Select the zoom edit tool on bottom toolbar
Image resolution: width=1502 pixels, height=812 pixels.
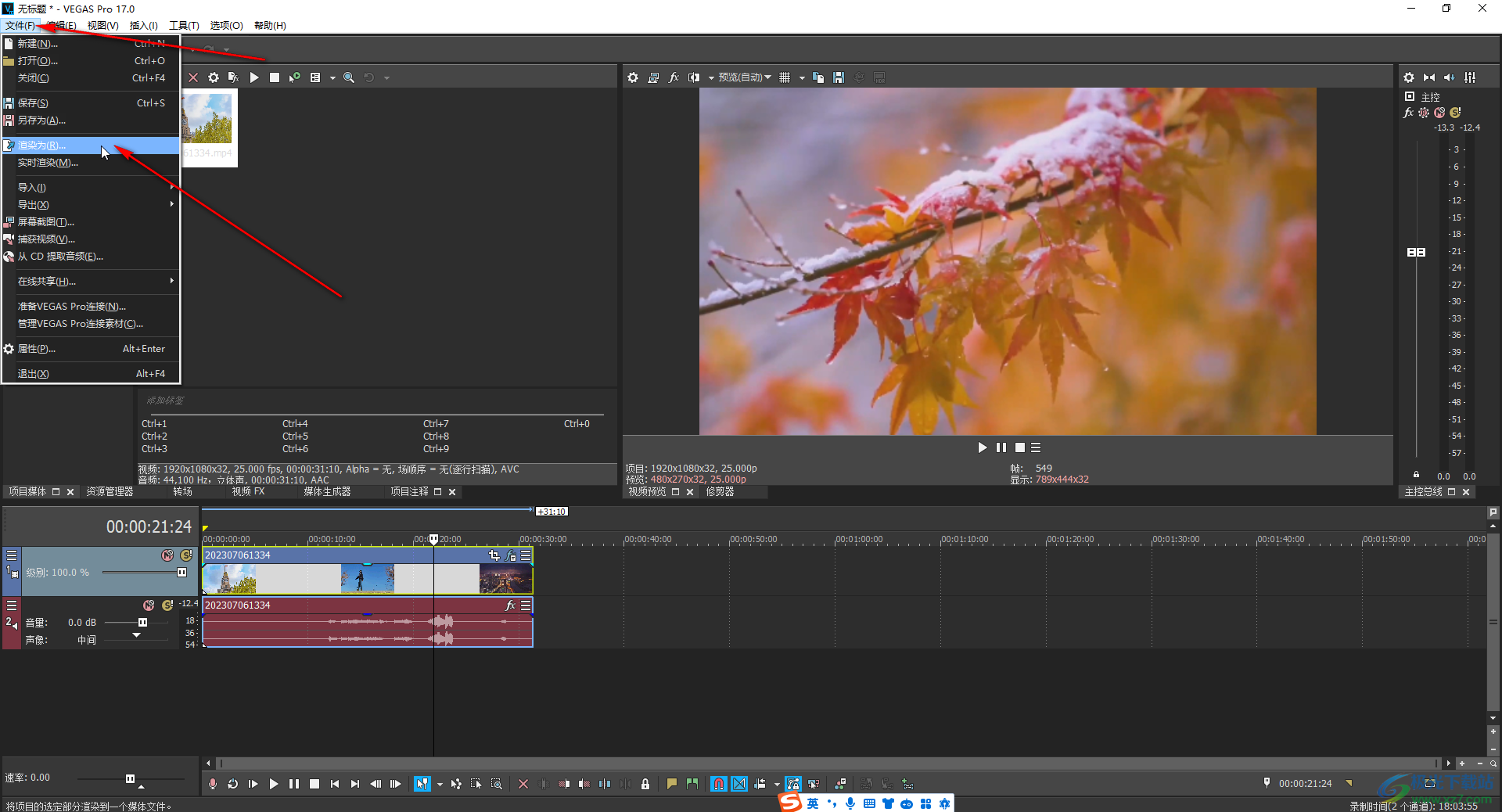(x=497, y=784)
